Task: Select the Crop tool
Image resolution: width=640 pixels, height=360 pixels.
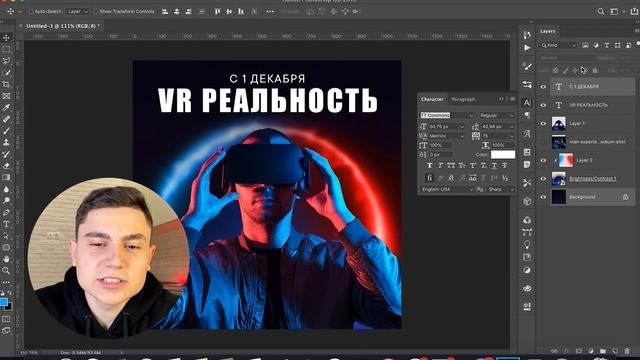Action: tap(6, 84)
